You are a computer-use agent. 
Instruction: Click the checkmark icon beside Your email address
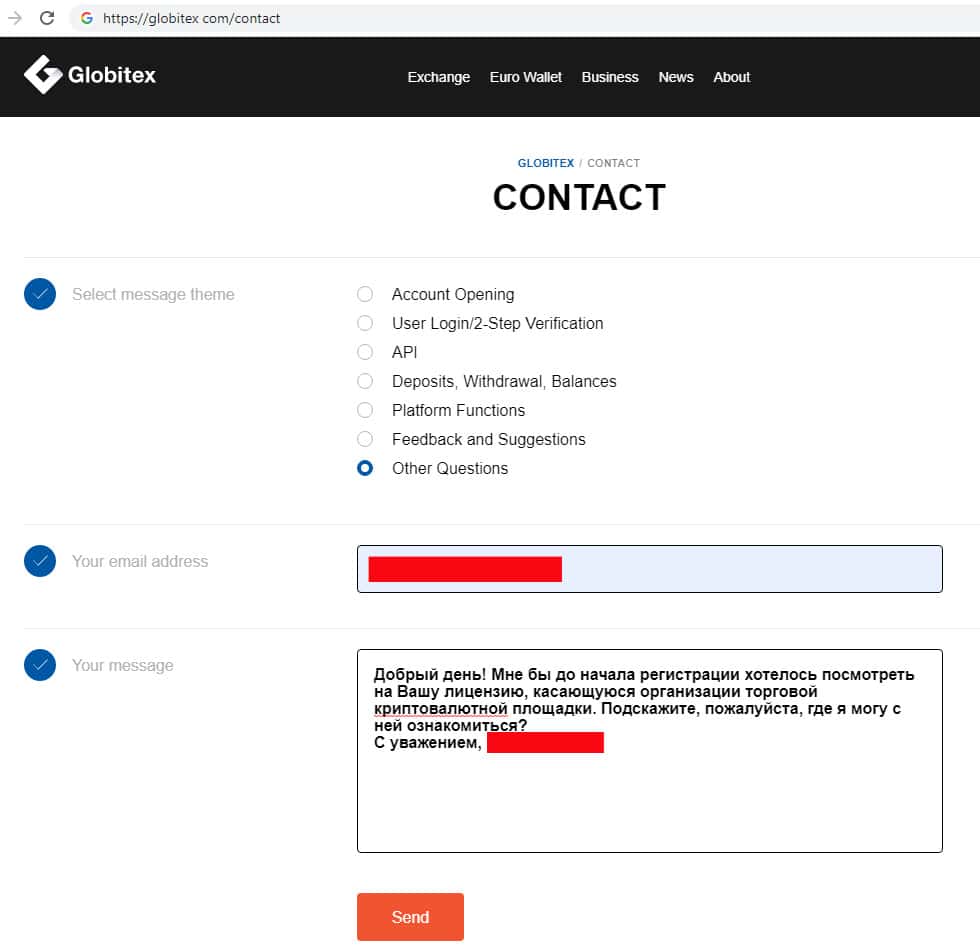click(x=40, y=561)
